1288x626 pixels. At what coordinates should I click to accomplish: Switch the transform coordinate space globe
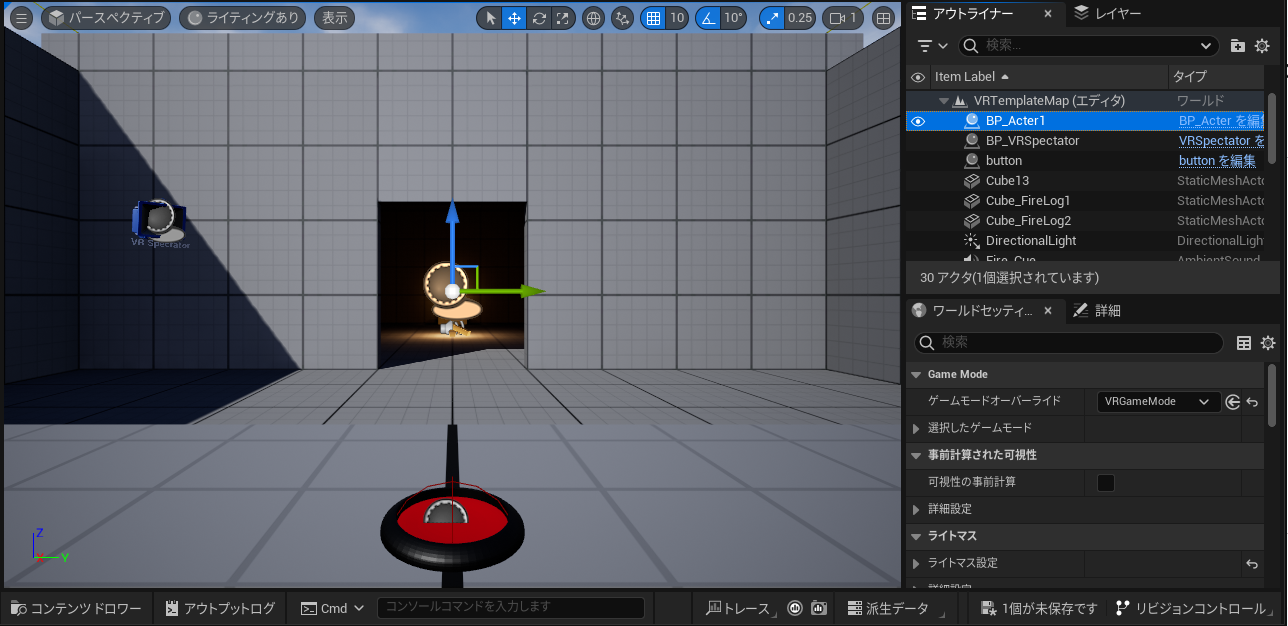click(x=593, y=18)
